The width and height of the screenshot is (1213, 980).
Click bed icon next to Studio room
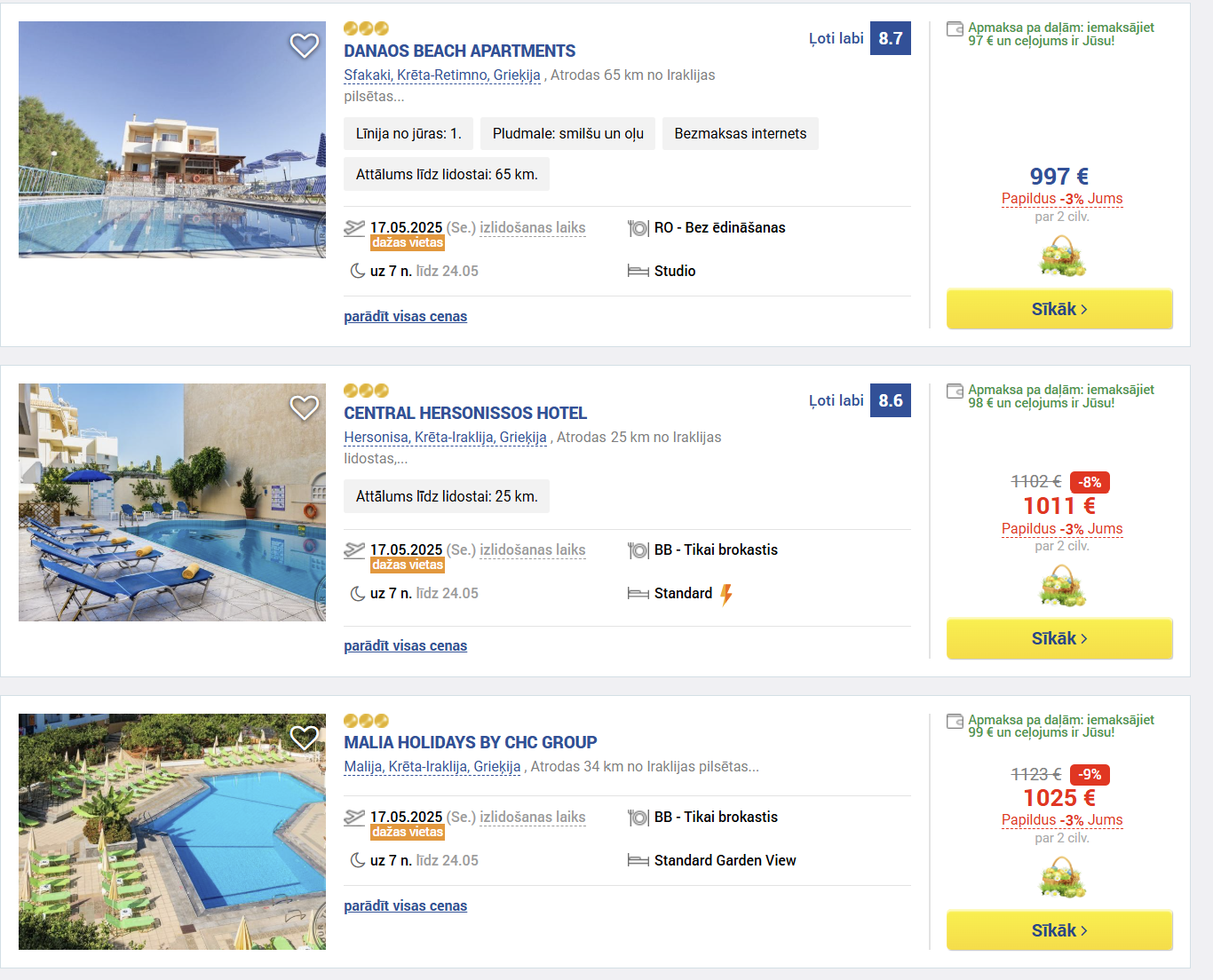point(638,272)
